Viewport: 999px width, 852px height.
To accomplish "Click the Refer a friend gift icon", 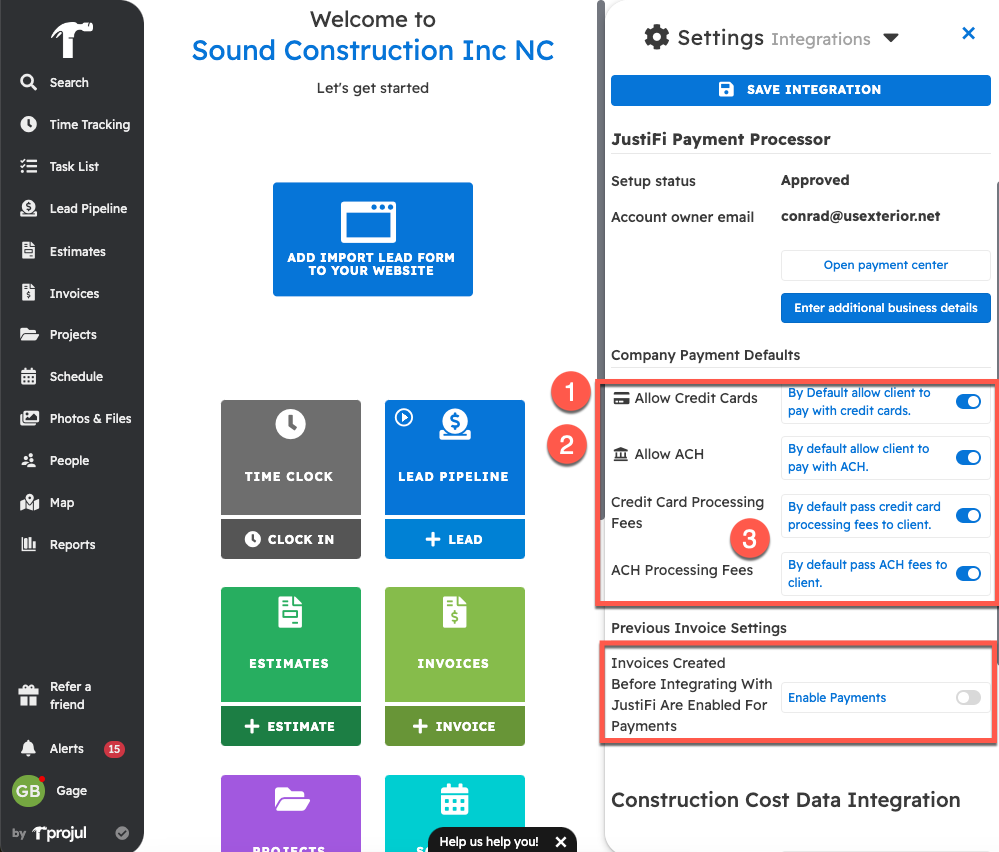I will point(29,695).
